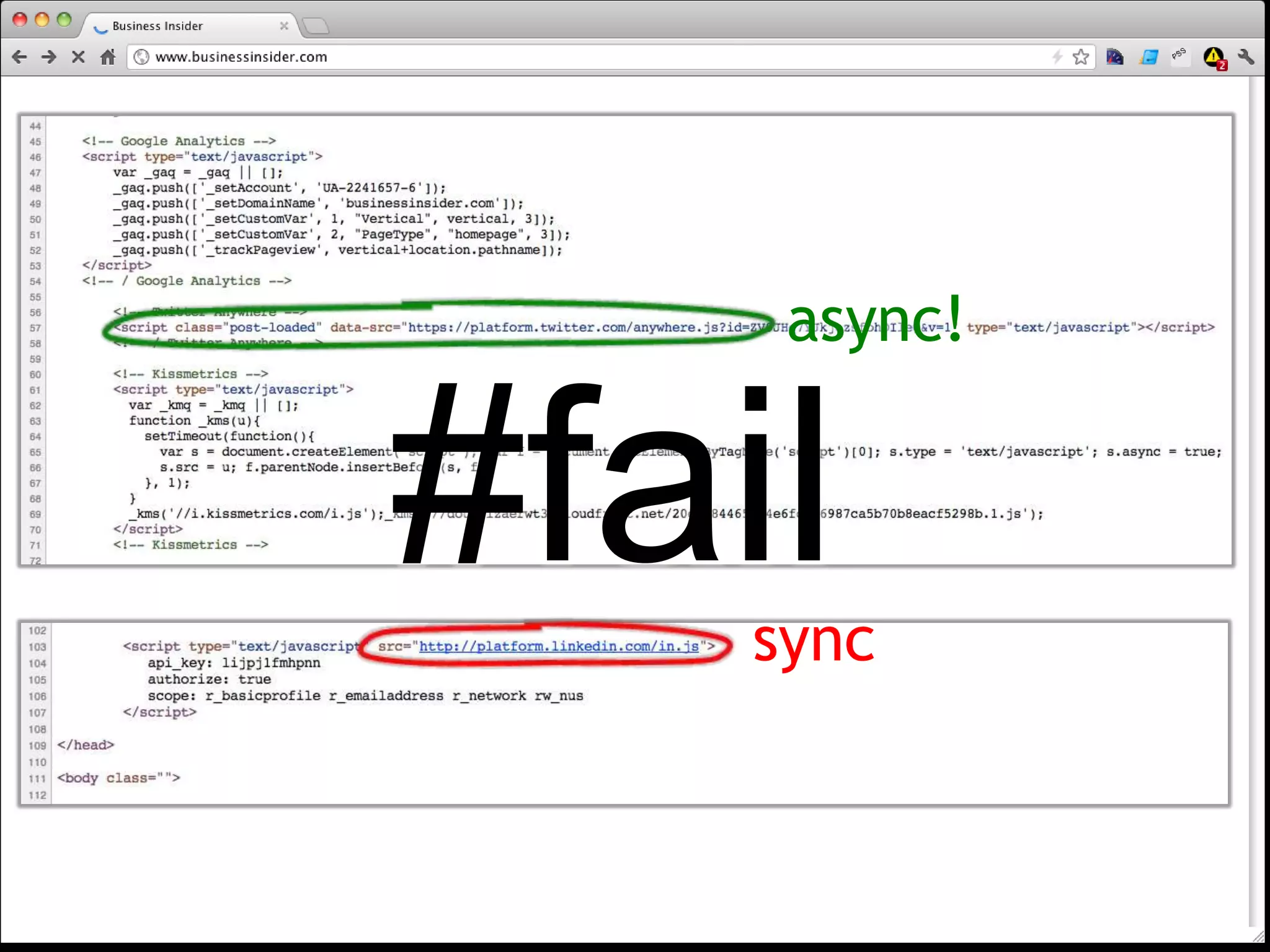The image size is (1270, 952).
Task: Click the '</head>' tag line
Action: pyautogui.click(x=86, y=745)
